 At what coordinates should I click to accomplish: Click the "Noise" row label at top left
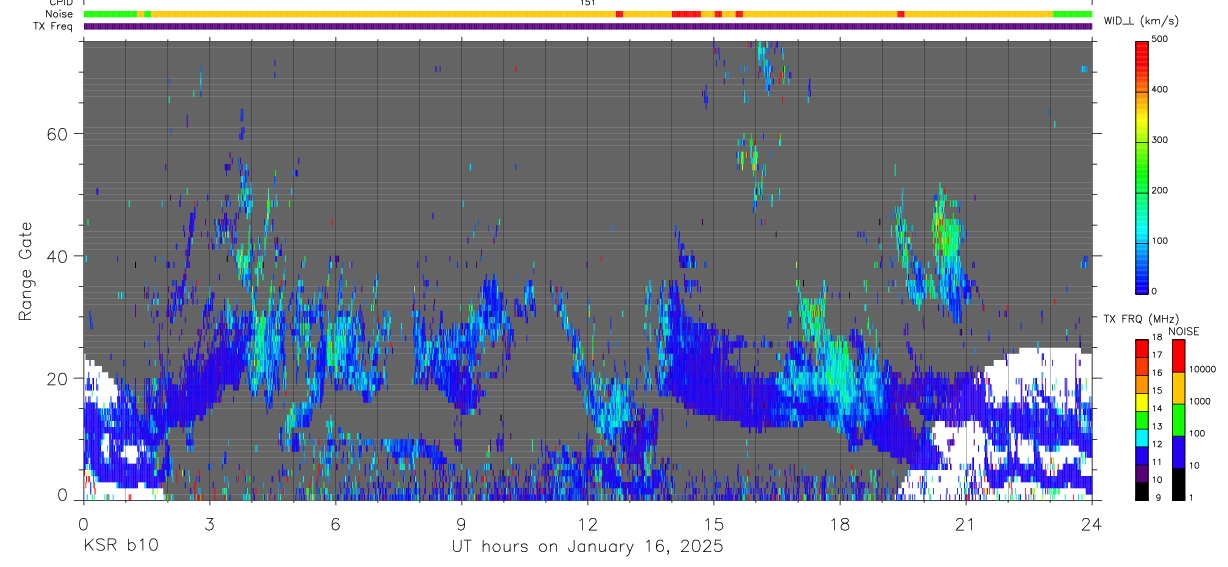tap(59, 14)
